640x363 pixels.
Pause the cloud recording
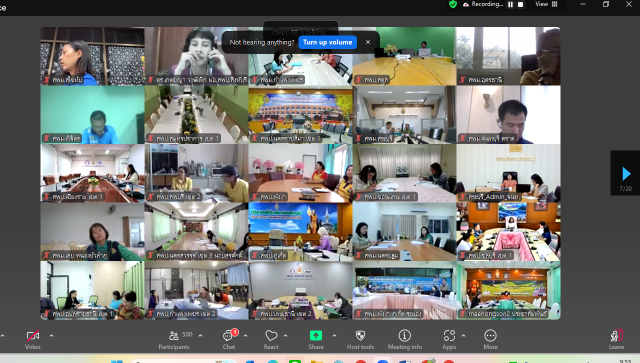[510, 4]
